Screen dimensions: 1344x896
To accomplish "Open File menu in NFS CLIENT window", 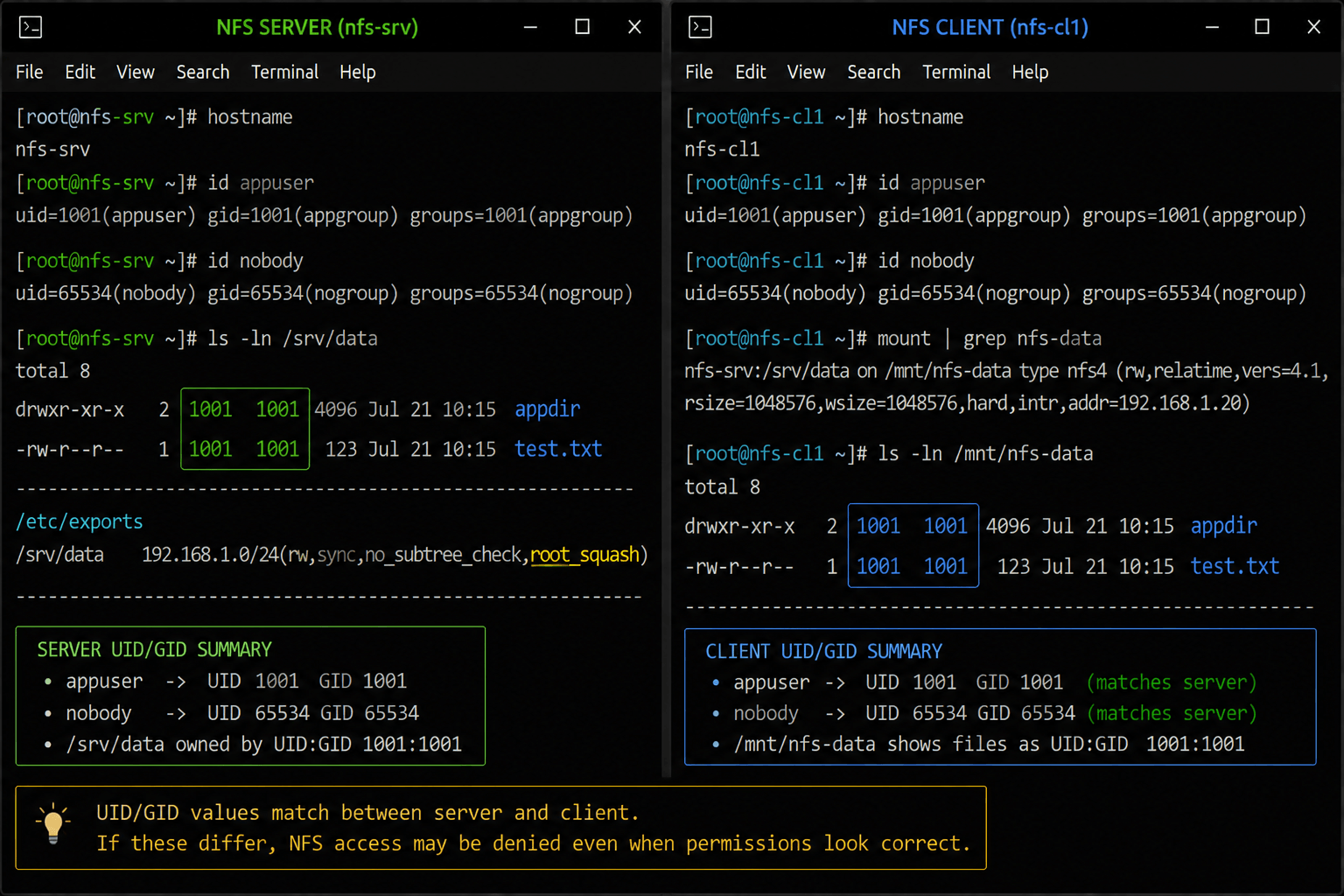I will [698, 72].
